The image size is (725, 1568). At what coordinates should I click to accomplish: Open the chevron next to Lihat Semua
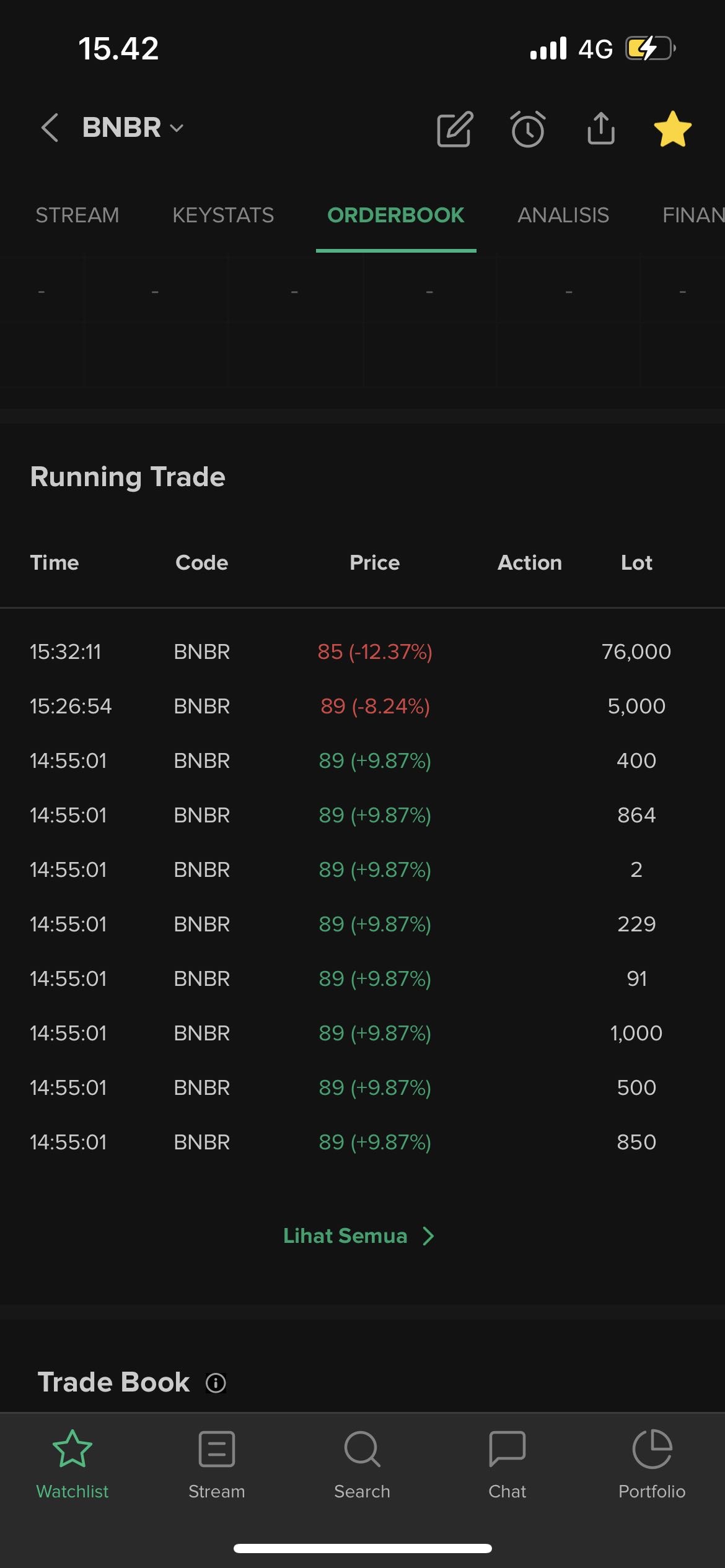[428, 1236]
